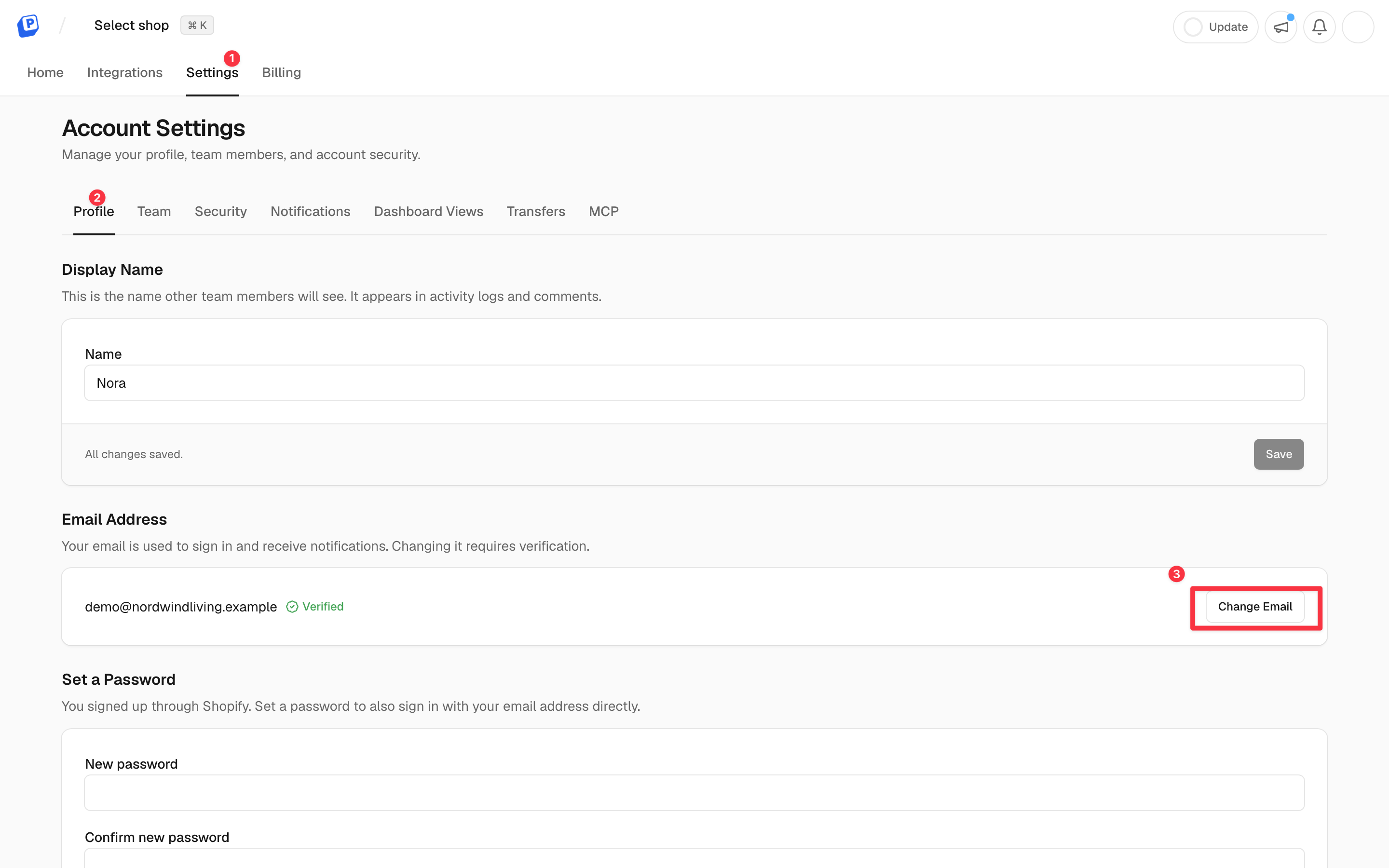The height and width of the screenshot is (868, 1389).
Task: Click the Email Address section heading
Action: [114, 519]
